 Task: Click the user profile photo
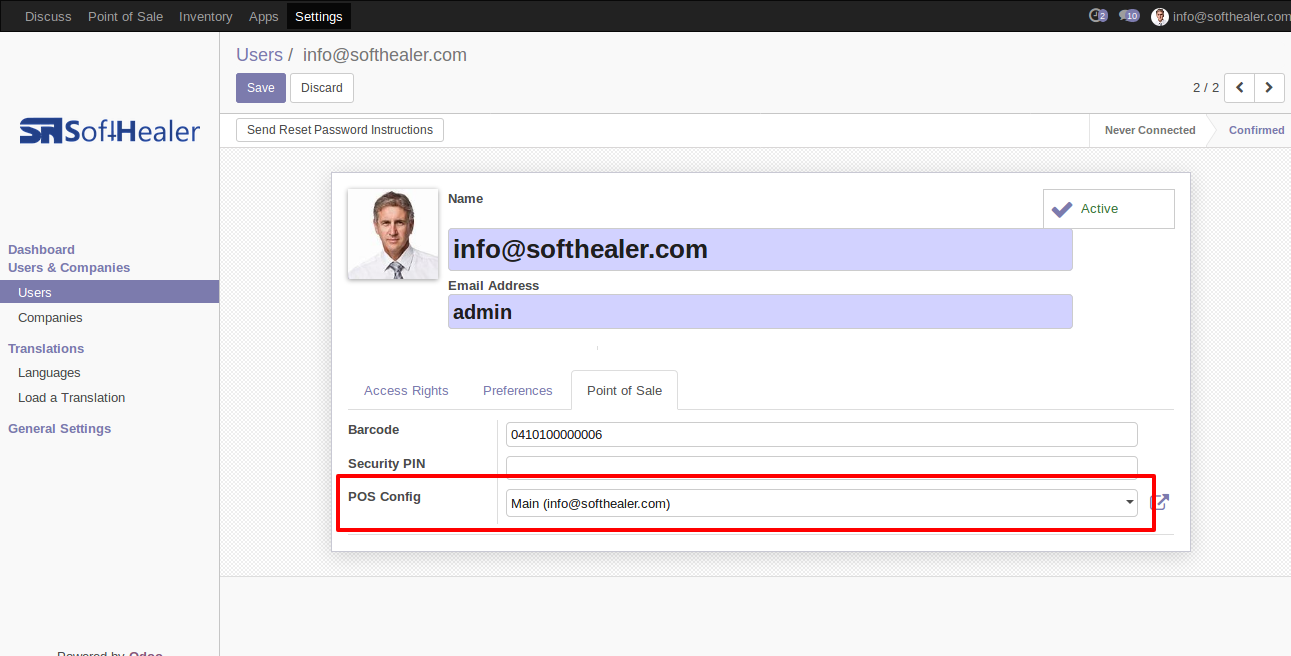pos(393,234)
